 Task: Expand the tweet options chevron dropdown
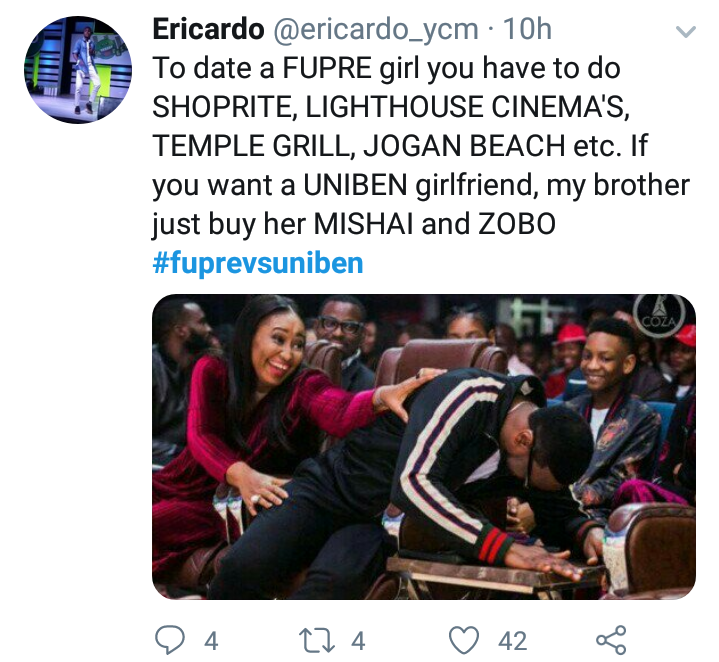click(x=686, y=31)
